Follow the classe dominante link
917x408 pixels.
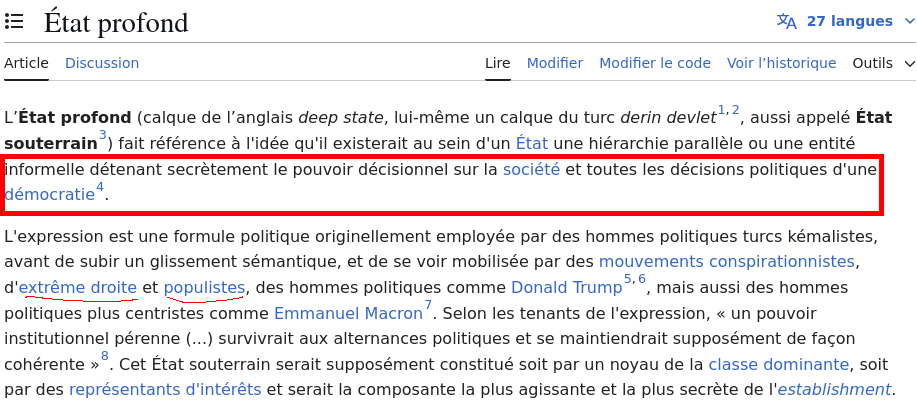click(778, 365)
